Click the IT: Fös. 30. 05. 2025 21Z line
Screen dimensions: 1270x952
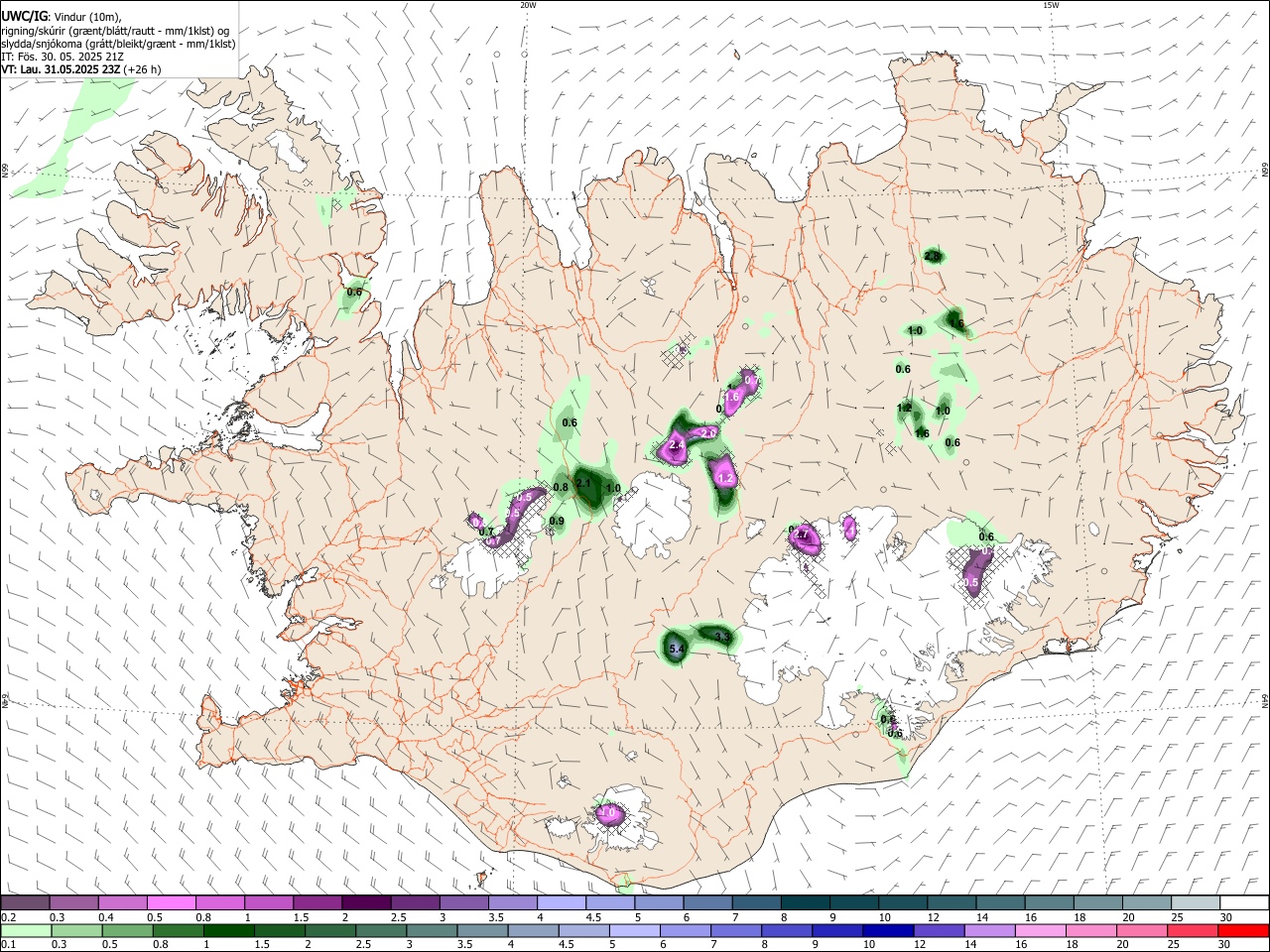(63, 57)
